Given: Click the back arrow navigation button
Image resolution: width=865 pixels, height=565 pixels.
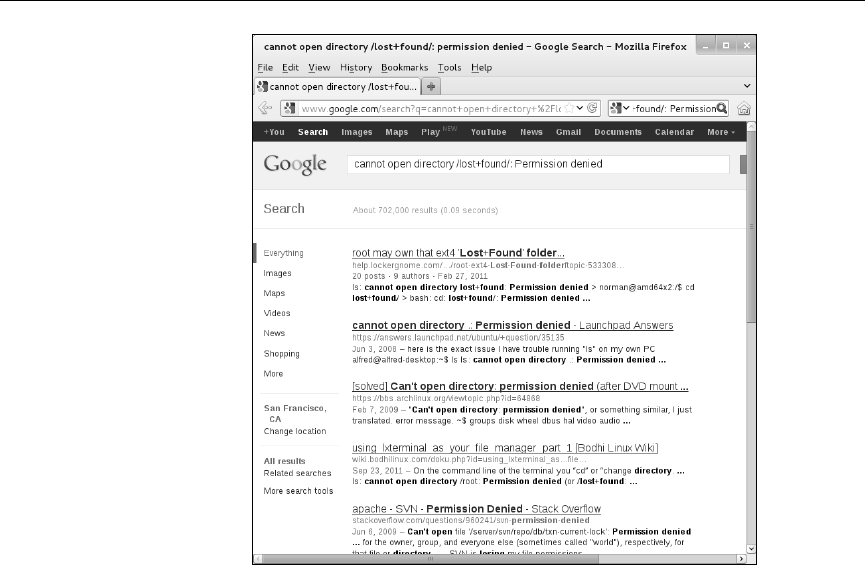Looking at the screenshot, I should [x=265, y=108].
